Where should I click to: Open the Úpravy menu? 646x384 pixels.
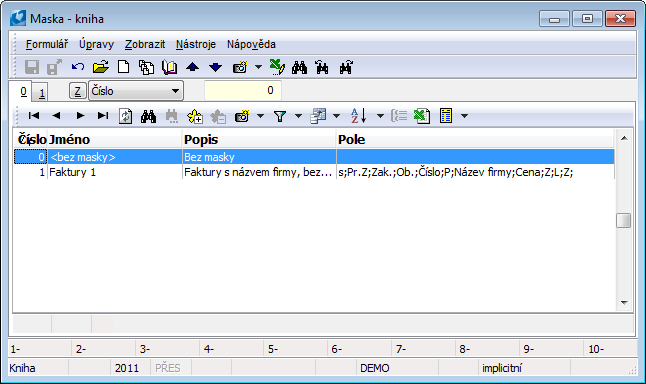[x=96, y=44]
